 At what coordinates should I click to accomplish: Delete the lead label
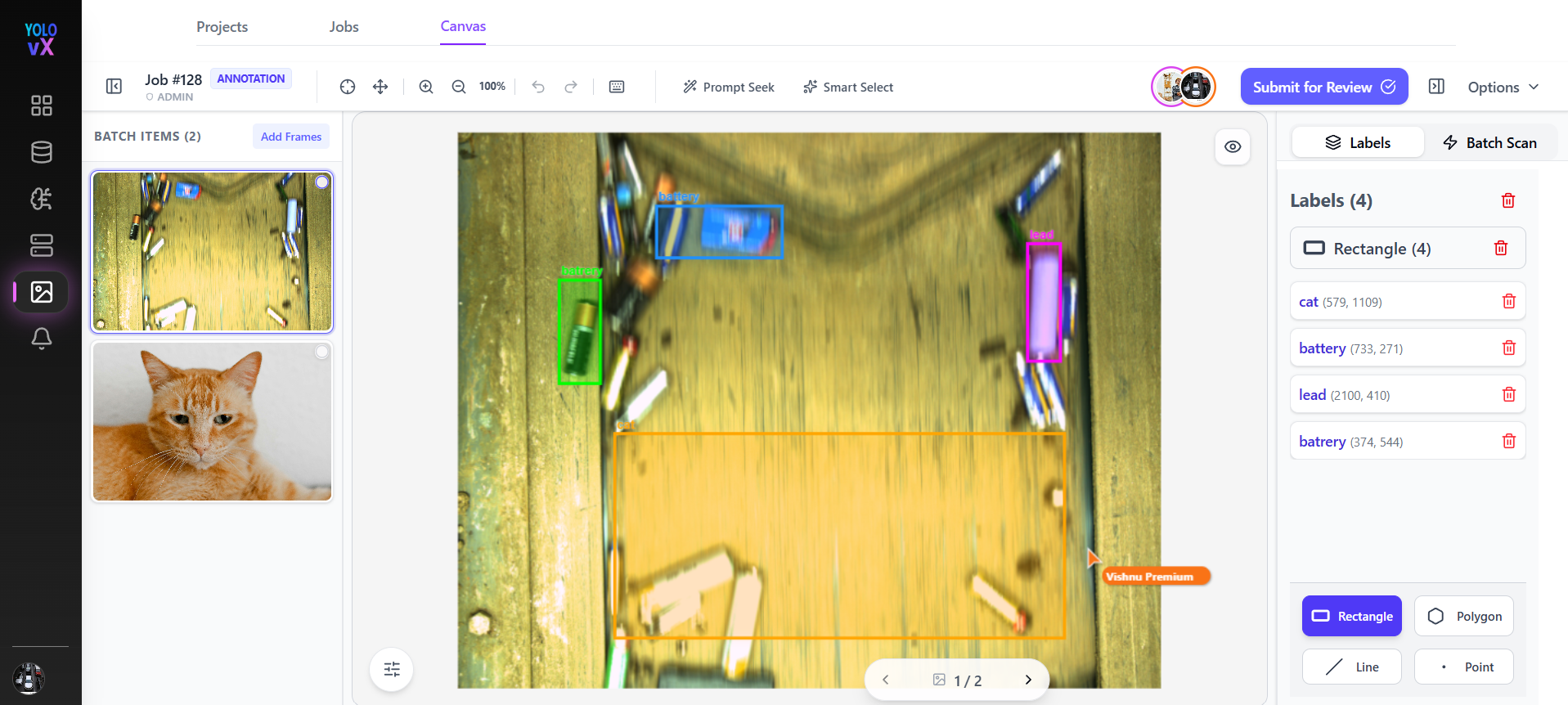tap(1509, 394)
